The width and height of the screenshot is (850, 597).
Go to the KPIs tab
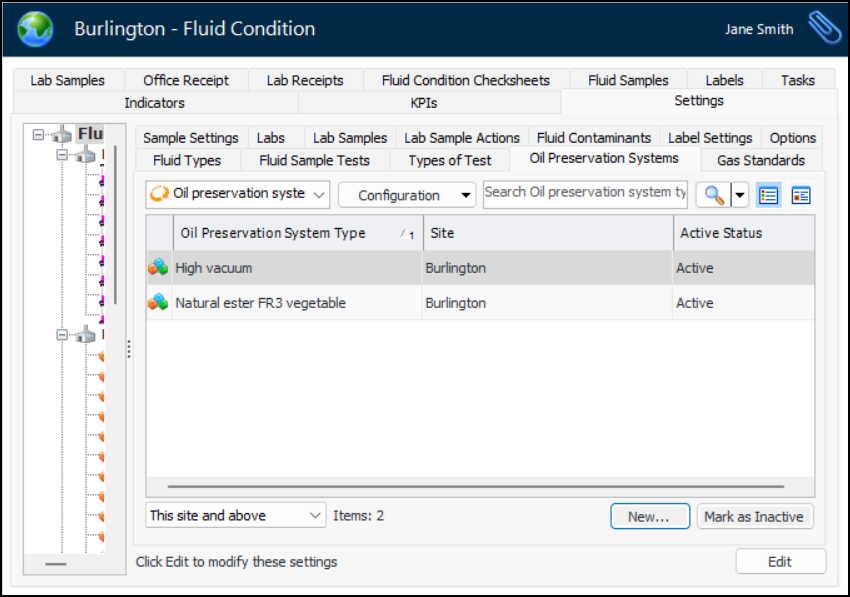click(x=424, y=102)
